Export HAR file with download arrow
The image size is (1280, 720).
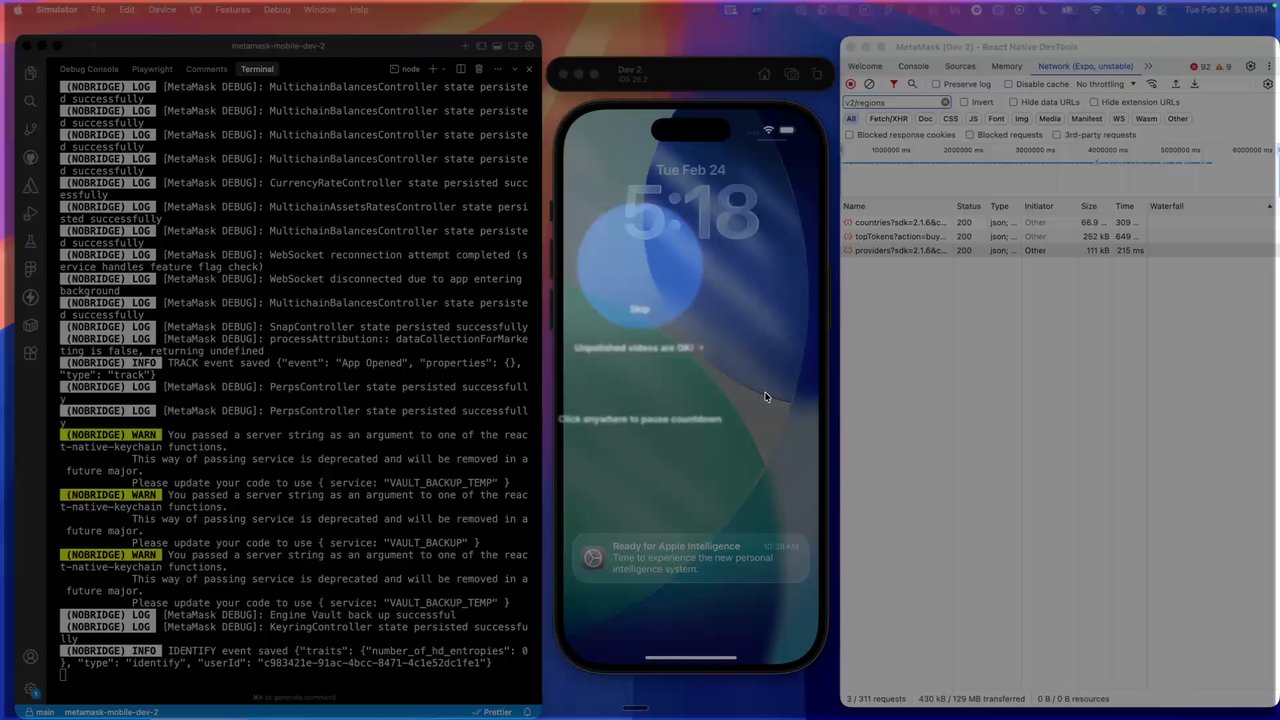coord(1194,84)
